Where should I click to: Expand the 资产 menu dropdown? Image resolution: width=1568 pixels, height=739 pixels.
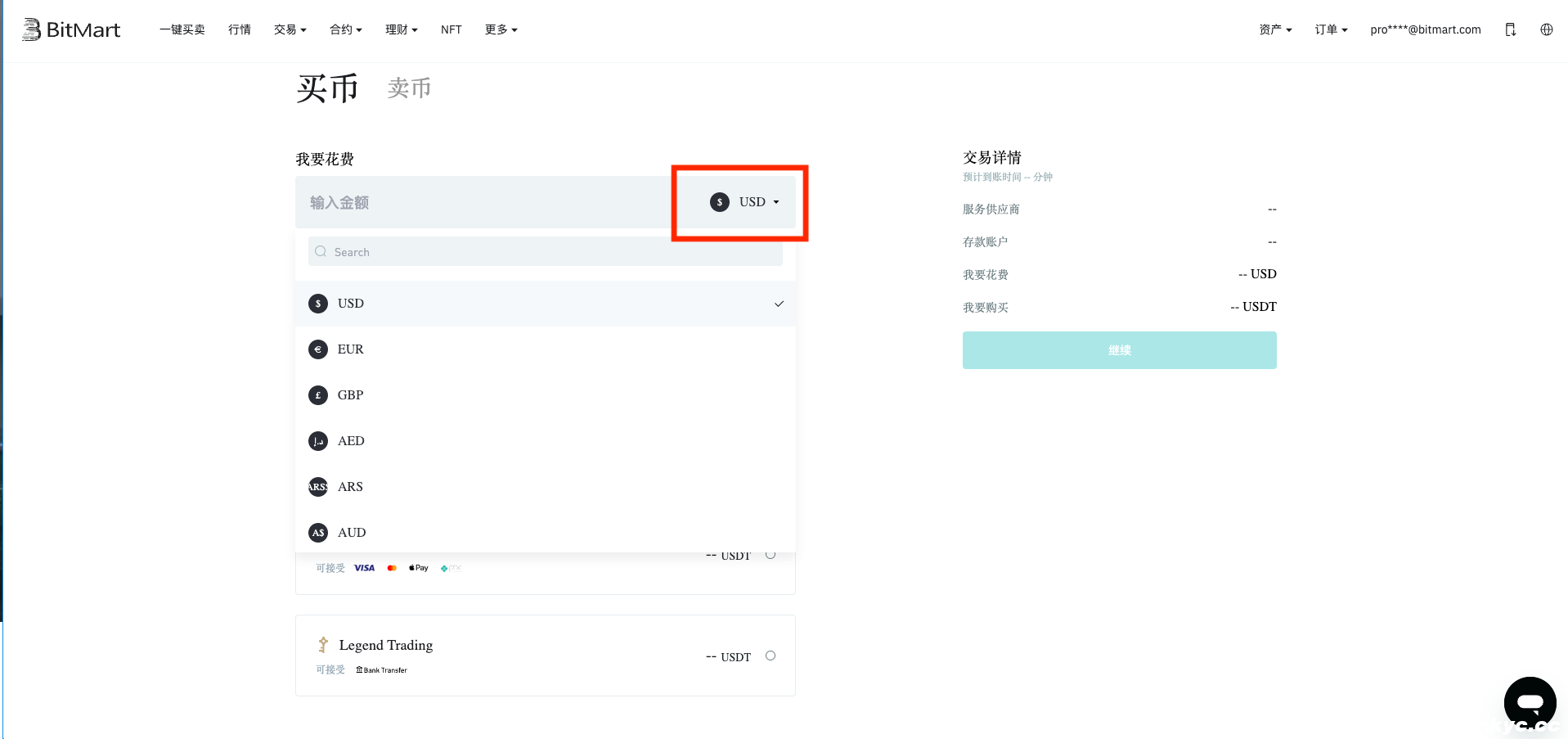pyautogui.click(x=1274, y=29)
